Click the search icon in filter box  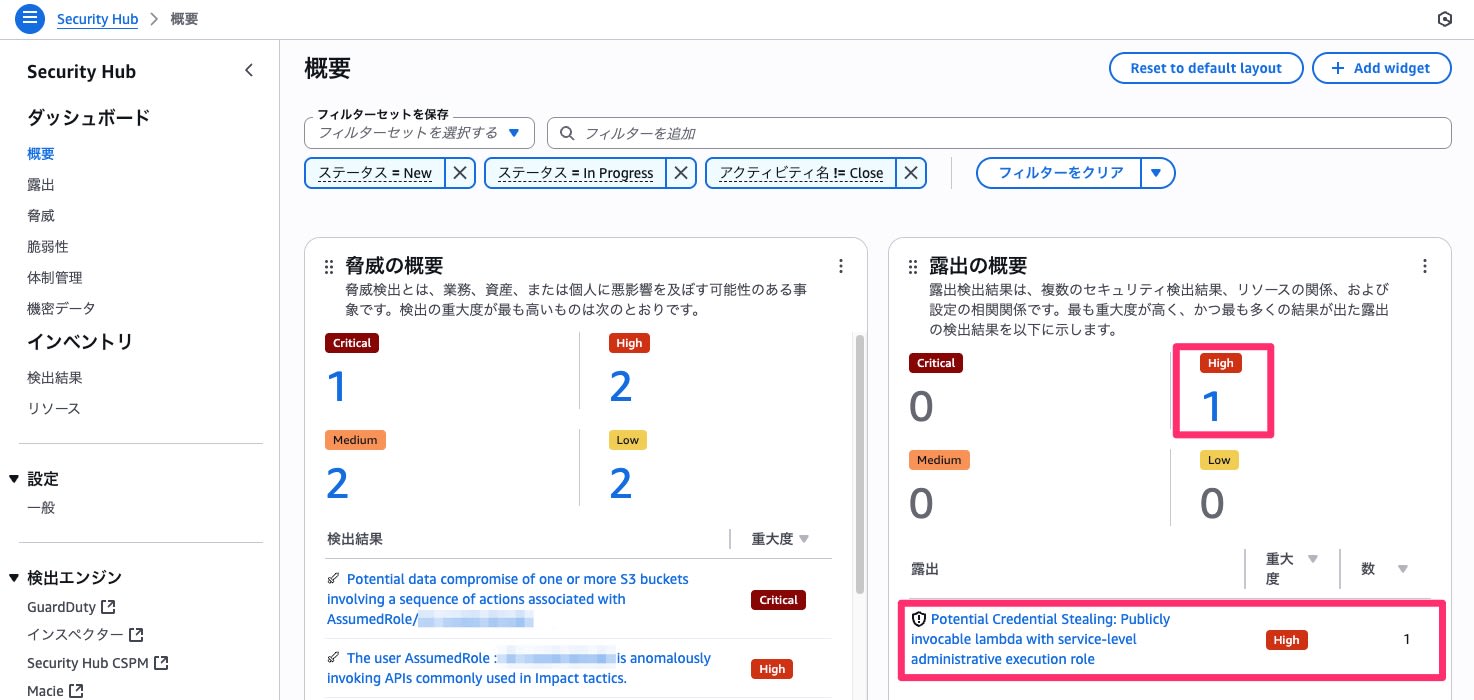point(567,133)
